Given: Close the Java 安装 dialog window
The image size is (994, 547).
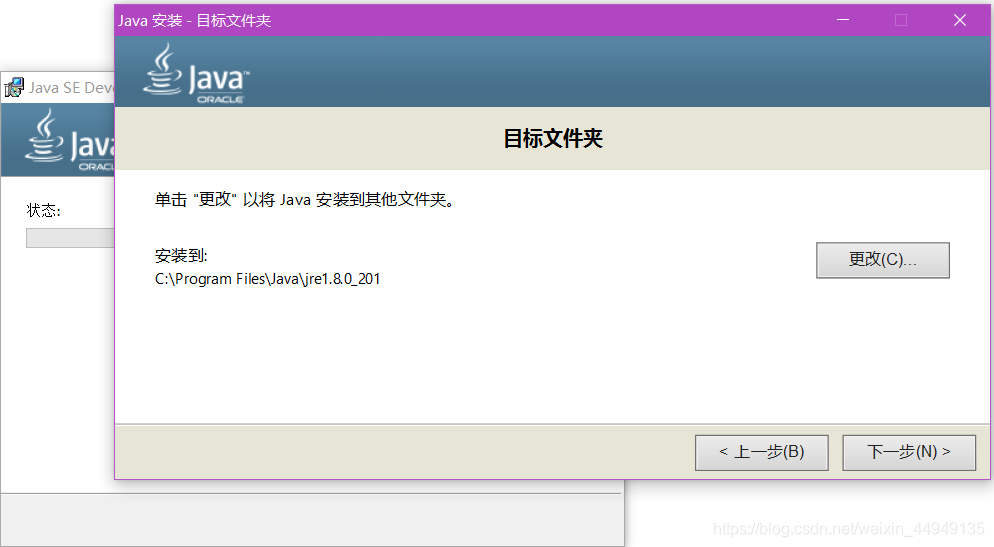Looking at the screenshot, I should tap(960, 20).
